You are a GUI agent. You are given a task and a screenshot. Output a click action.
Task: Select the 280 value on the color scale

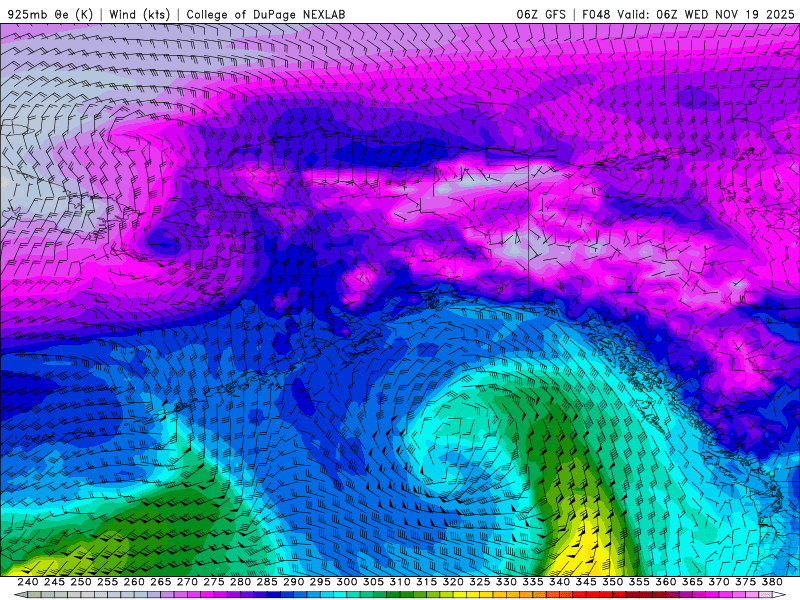pyautogui.click(x=240, y=582)
